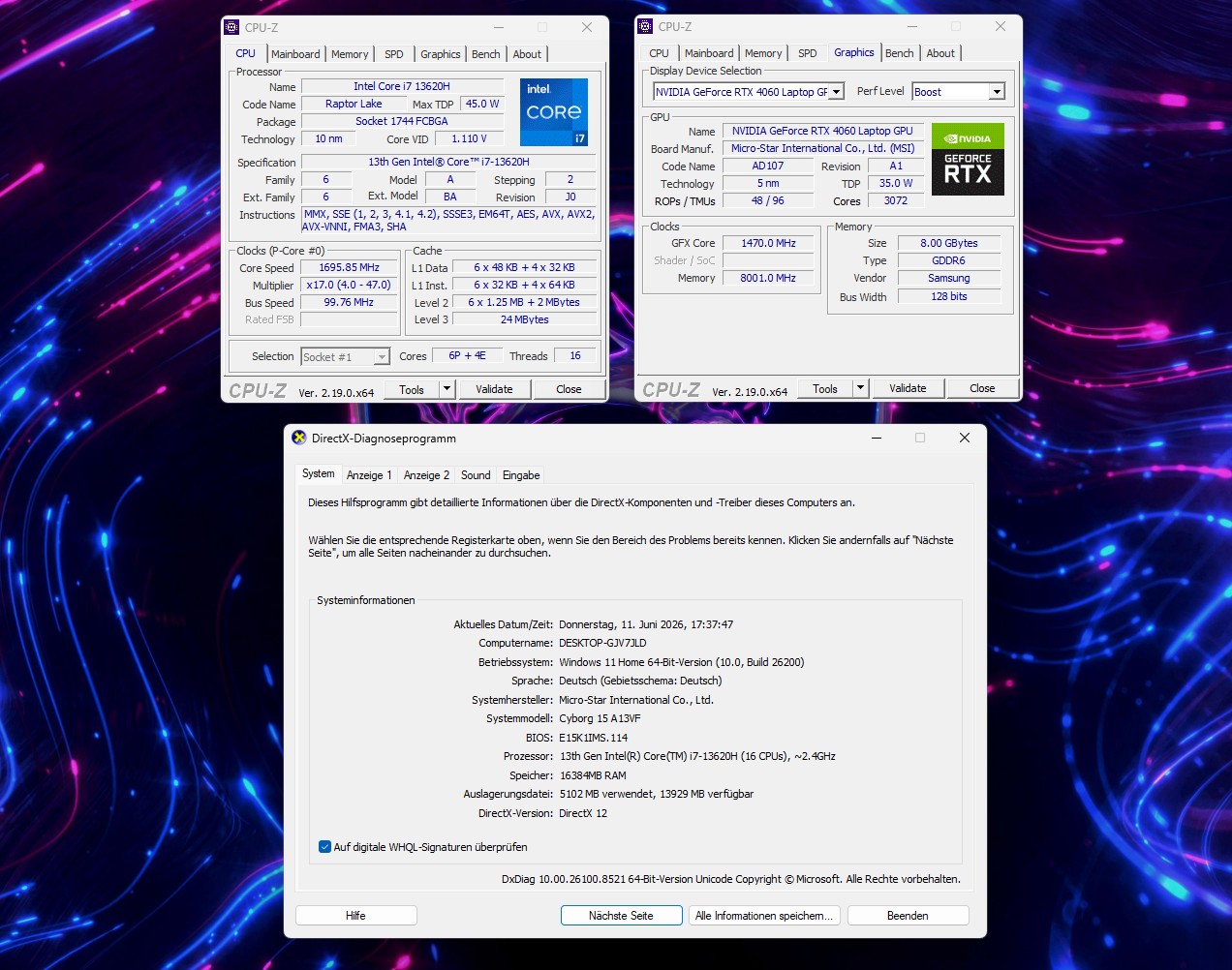Click Validate button in left CPU-Z window
The width and height of the screenshot is (1232, 970).
tap(494, 389)
